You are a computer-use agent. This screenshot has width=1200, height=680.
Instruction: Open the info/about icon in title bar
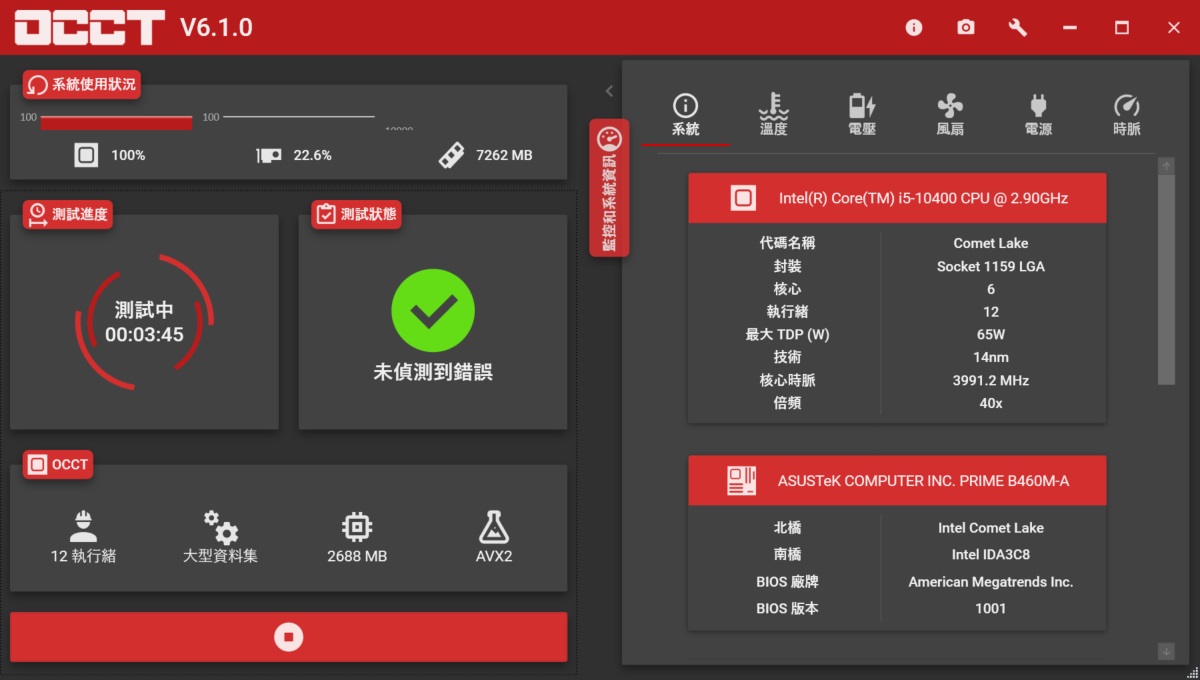[x=914, y=28]
